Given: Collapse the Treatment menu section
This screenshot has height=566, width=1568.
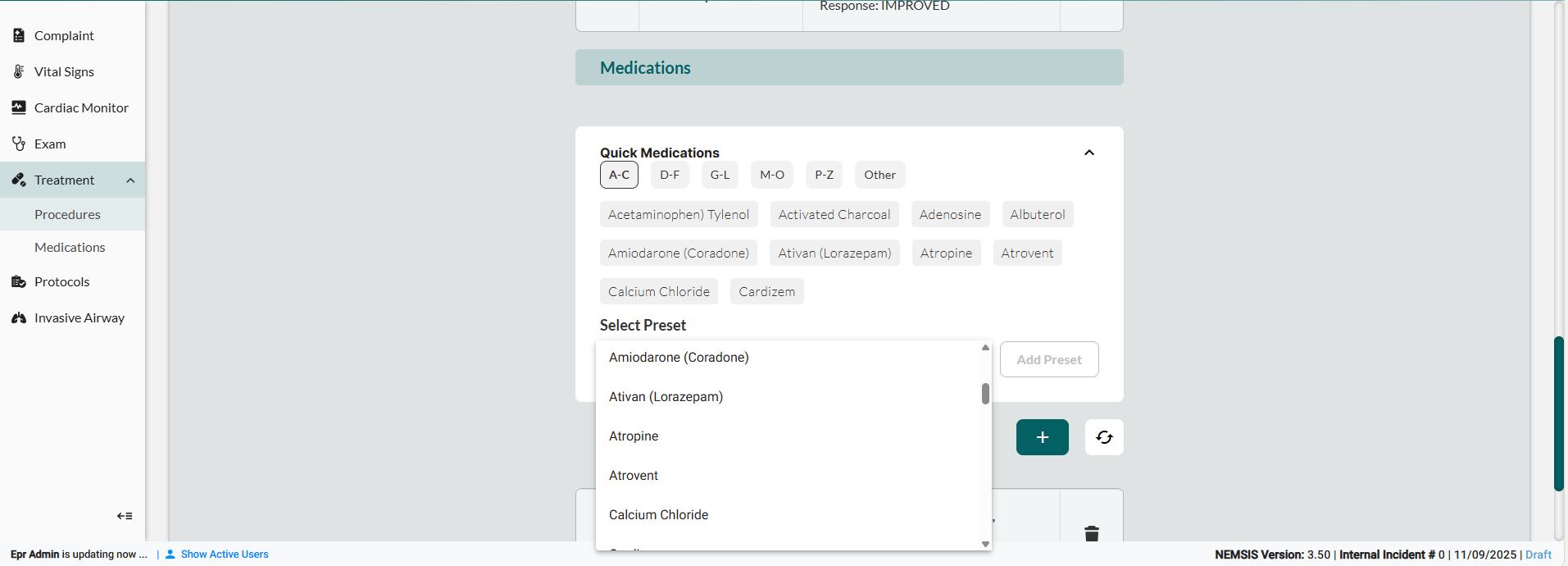Looking at the screenshot, I should pyautogui.click(x=130, y=180).
